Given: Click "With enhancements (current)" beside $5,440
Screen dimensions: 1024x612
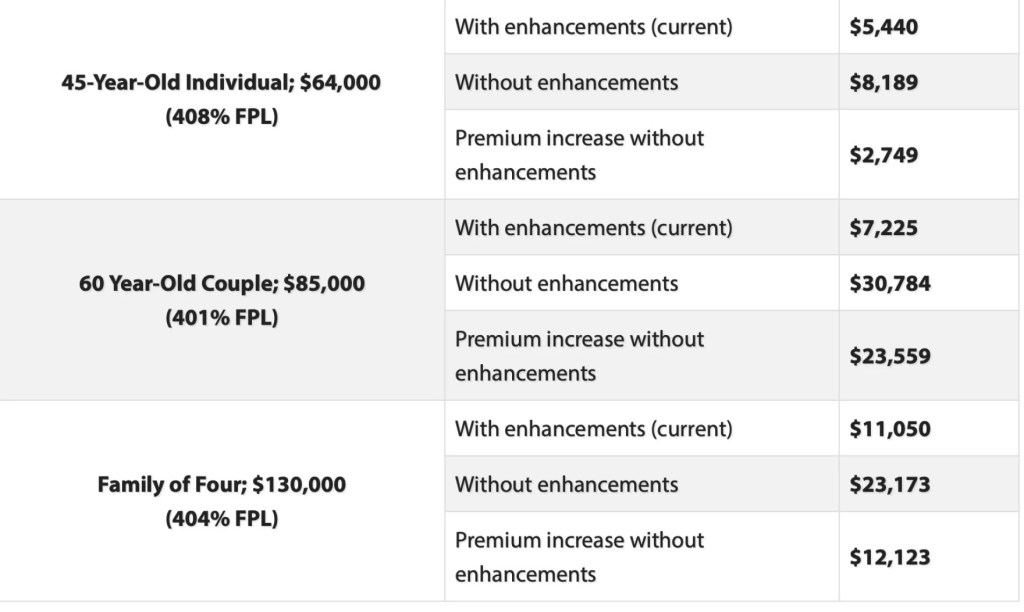Looking at the screenshot, I should pos(594,27).
